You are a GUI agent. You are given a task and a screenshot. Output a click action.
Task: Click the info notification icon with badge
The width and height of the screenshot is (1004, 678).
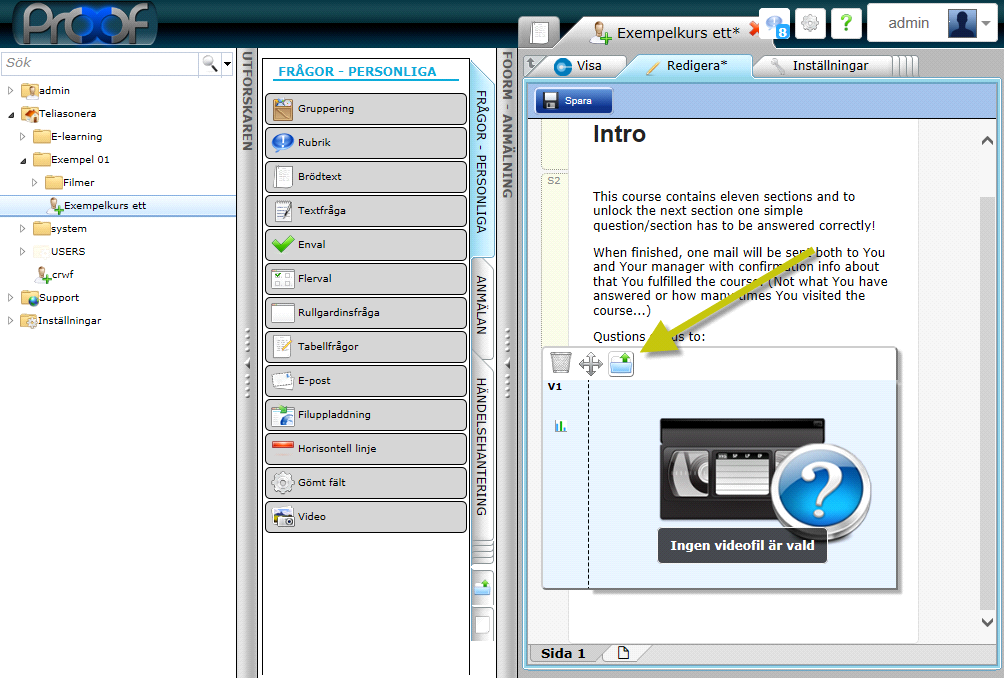pos(776,24)
